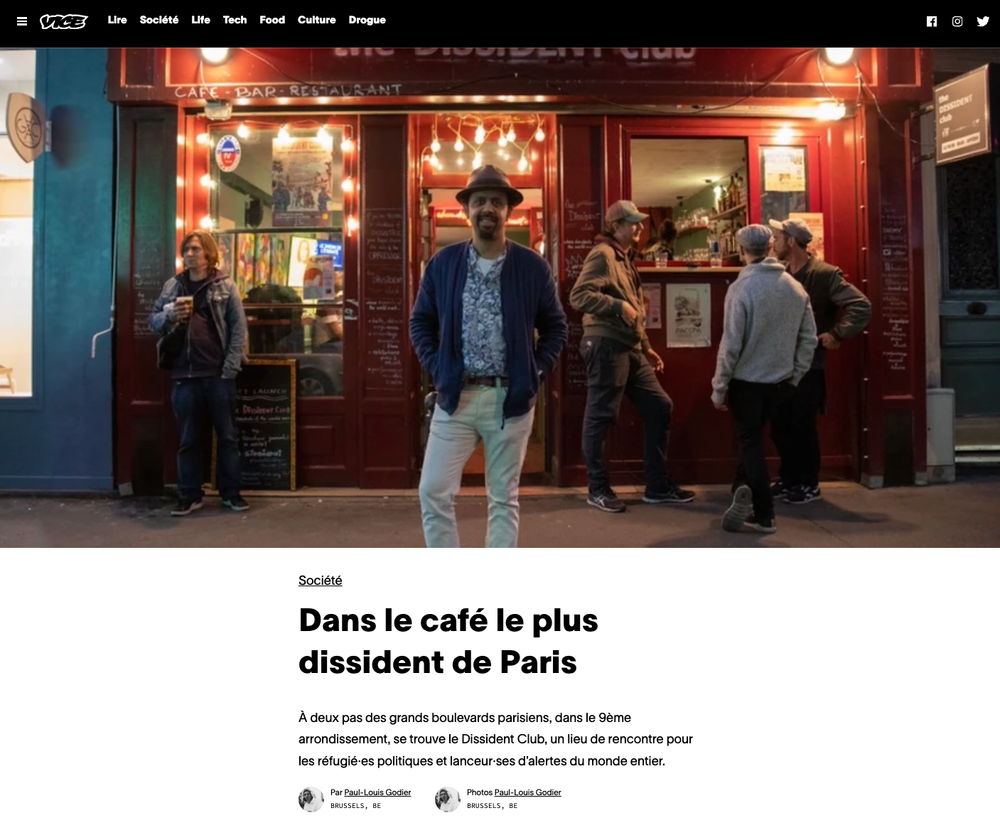Open Paul-Louis Godier author link after Par
The height and width of the screenshot is (825, 1000).
(x=378, y=792)
